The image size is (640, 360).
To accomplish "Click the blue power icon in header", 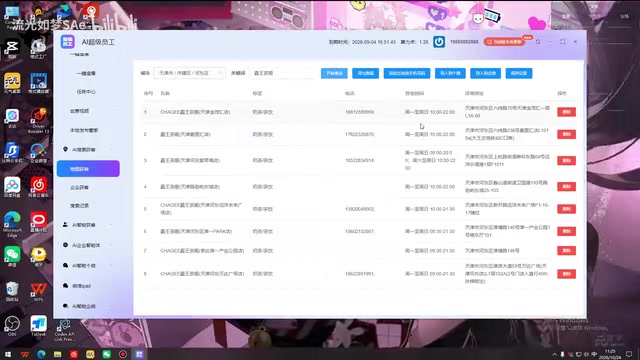I will (x=439, y=42).
